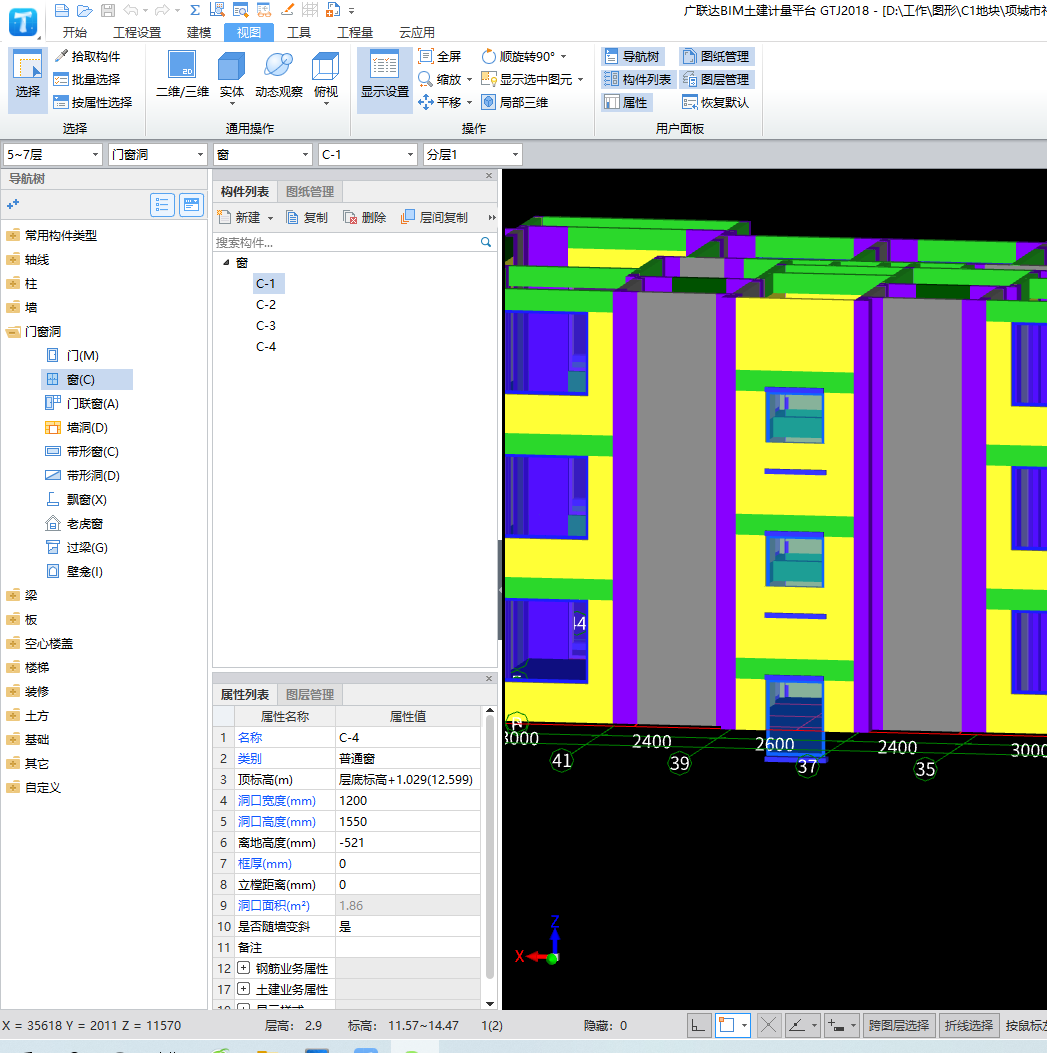Click the 选择 (Select) tool icon
This screenshot has height=1053, width=1047.
coord(28,79)
